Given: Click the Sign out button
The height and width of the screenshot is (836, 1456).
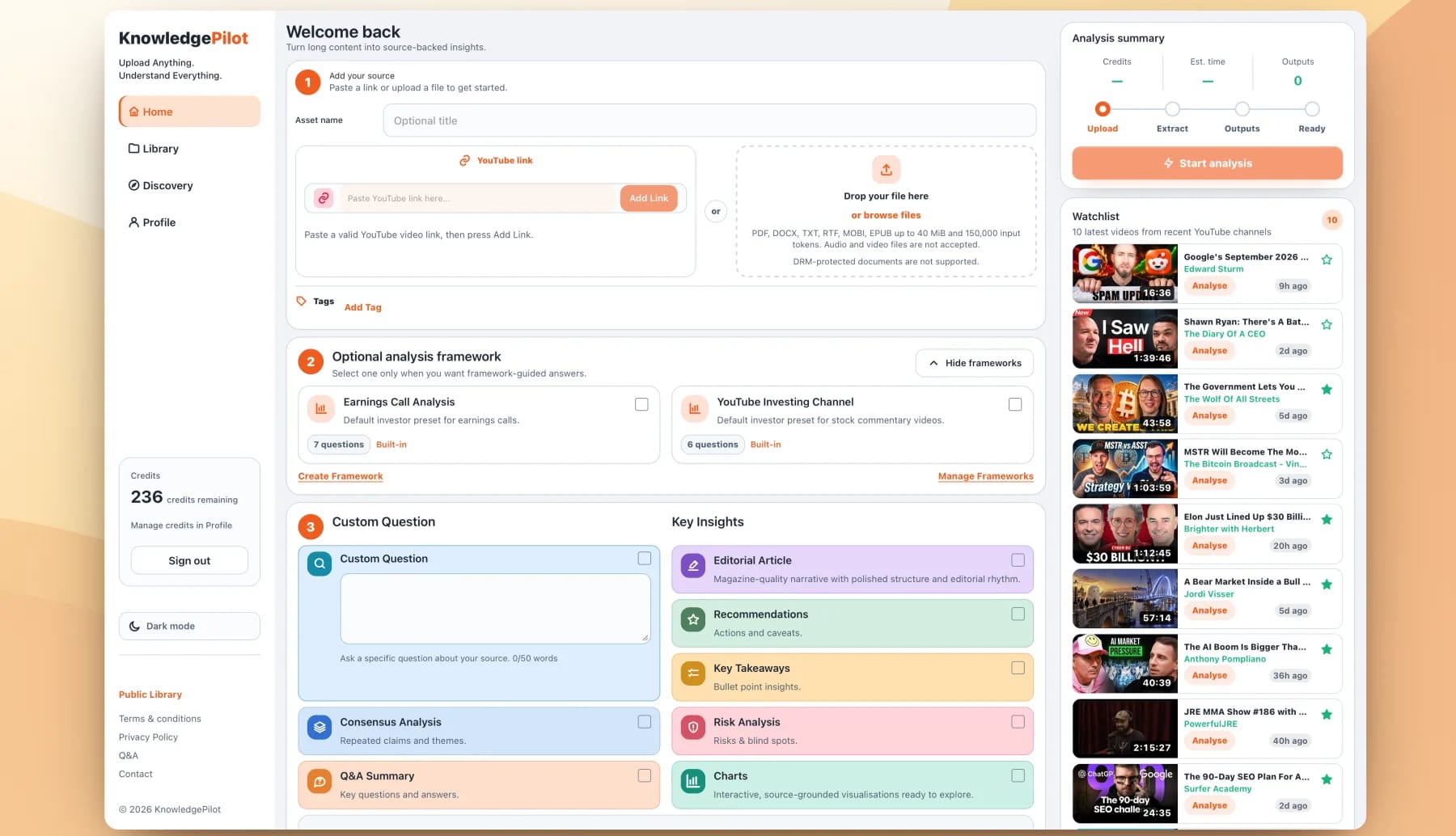Looking at the screenshot, I should coord(189,560).
